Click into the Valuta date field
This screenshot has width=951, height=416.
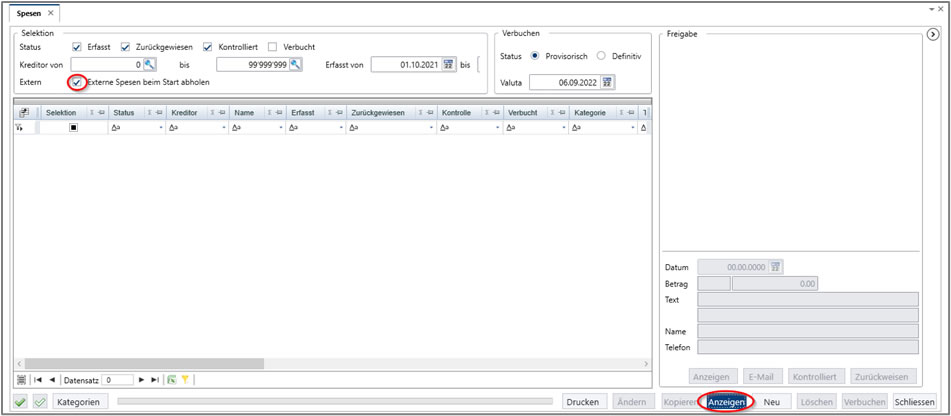pyautogui.click(x=565, y=82)
